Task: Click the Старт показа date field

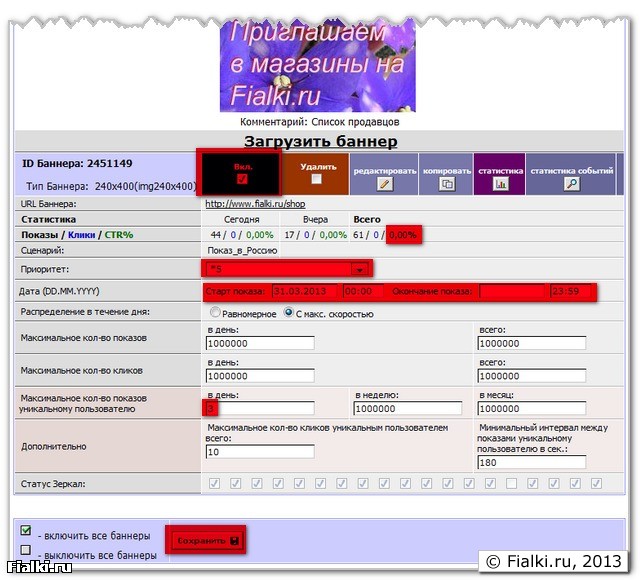Action: coord(303,291)
